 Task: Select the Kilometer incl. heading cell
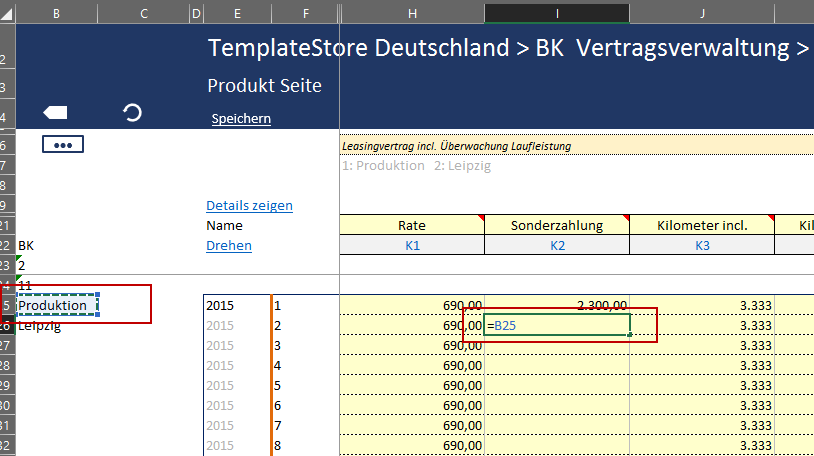point(702,226)
